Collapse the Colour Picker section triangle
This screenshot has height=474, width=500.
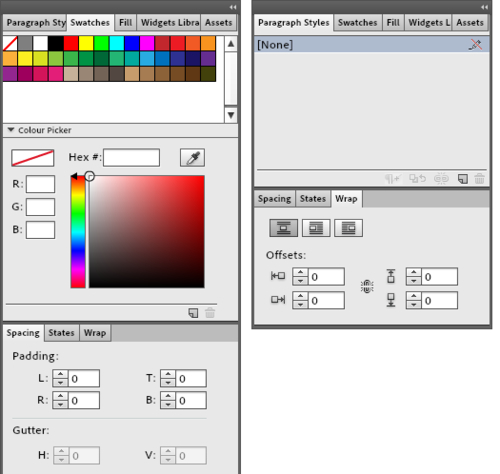click(11, 130)
